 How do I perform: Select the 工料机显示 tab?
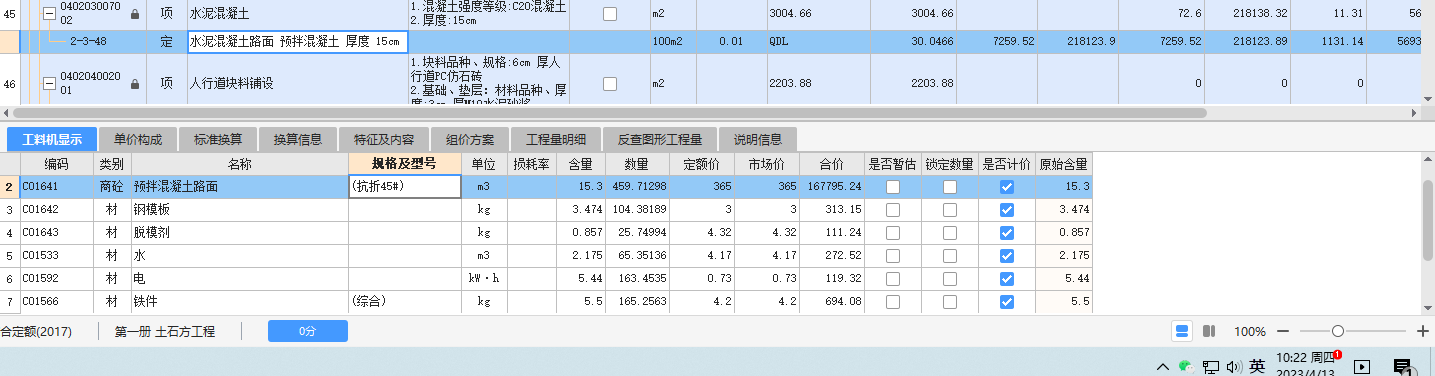[x=52, y=139]
